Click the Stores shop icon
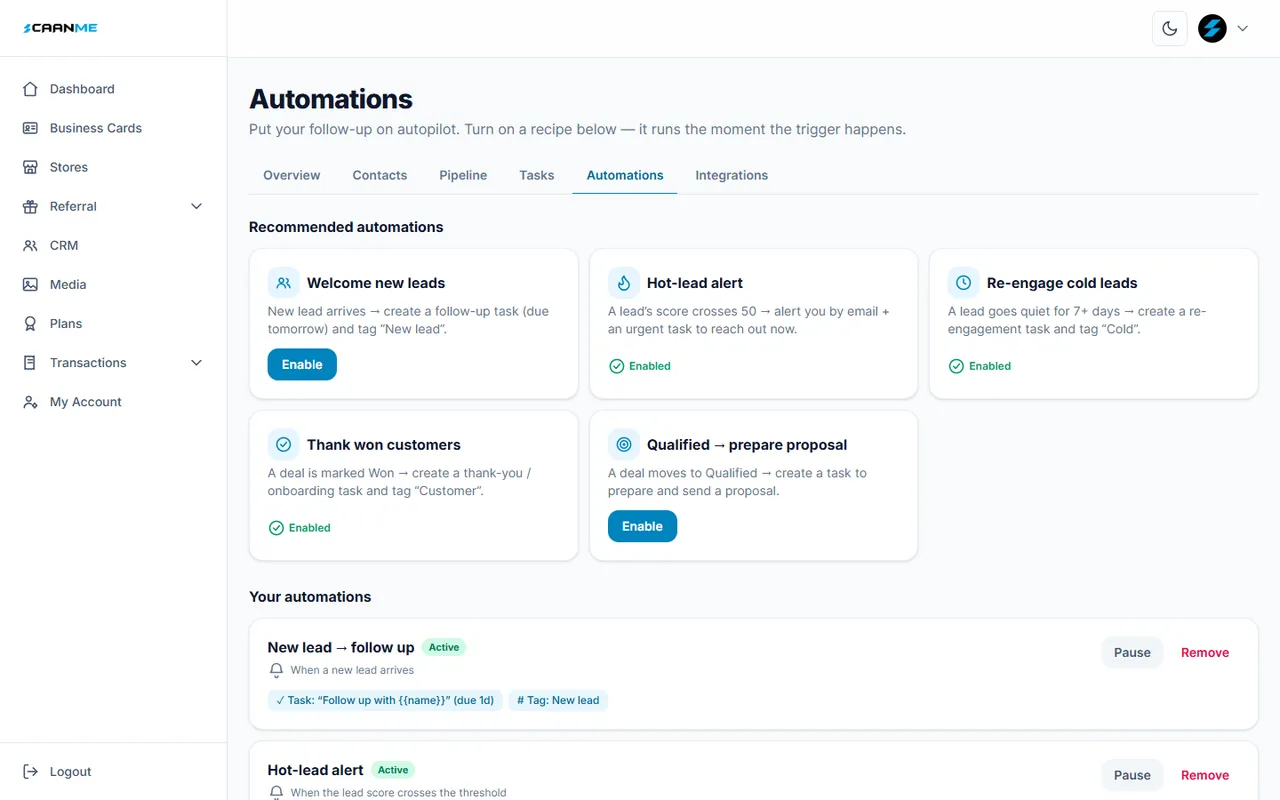This screenshot has width=1280, height=800. pos(30,167)
